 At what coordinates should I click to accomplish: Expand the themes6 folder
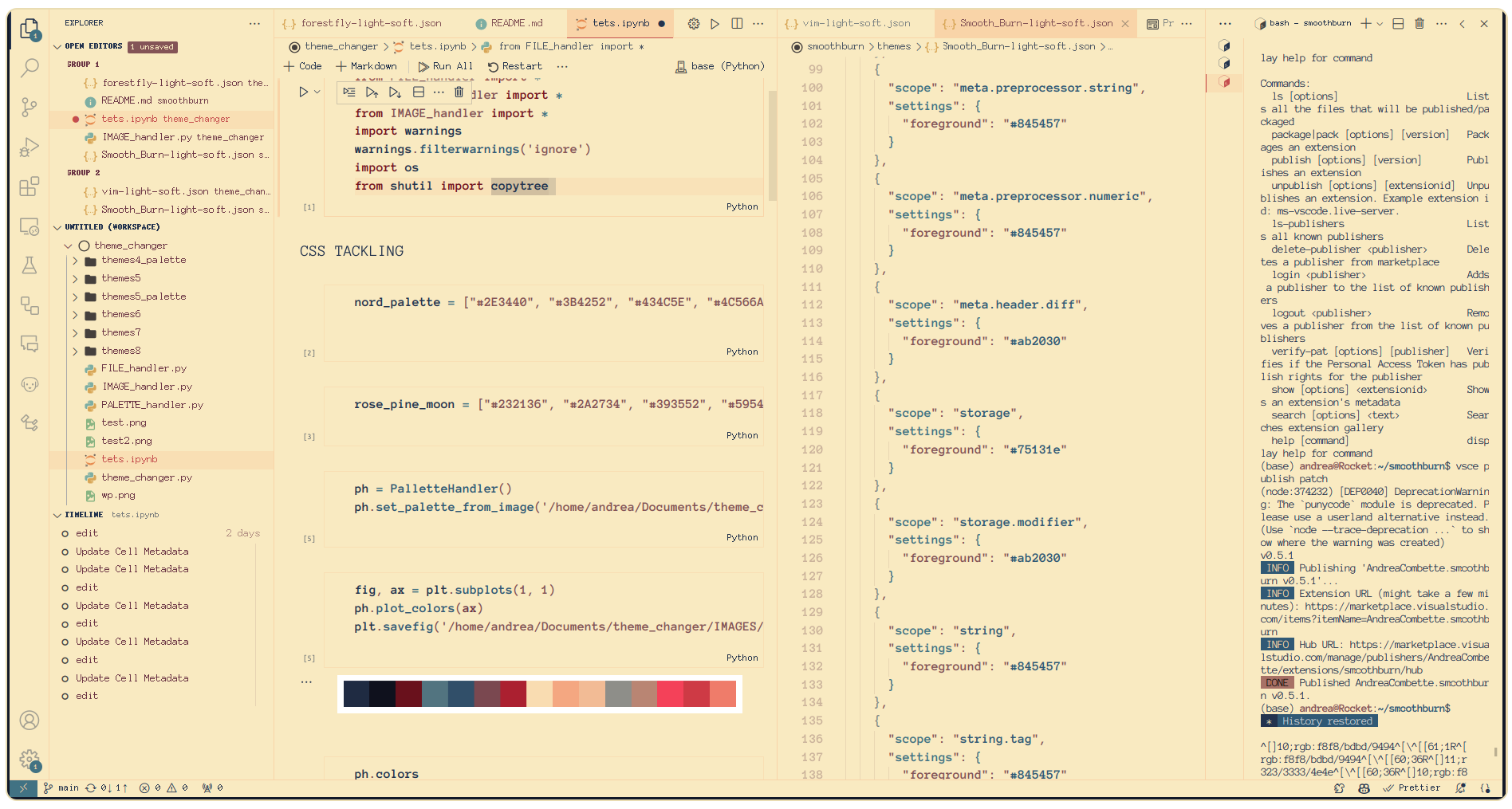[76, 315]
